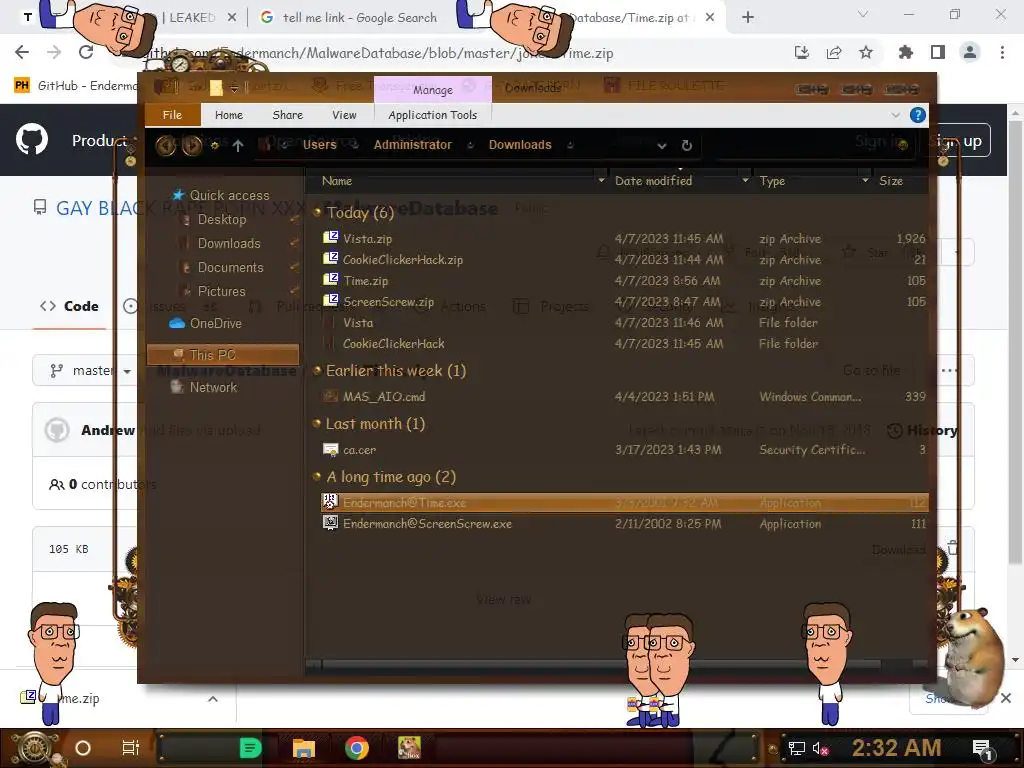Select This PC in navigation pane
Screen dimensions: 1024x768
[x=223, y=355]
